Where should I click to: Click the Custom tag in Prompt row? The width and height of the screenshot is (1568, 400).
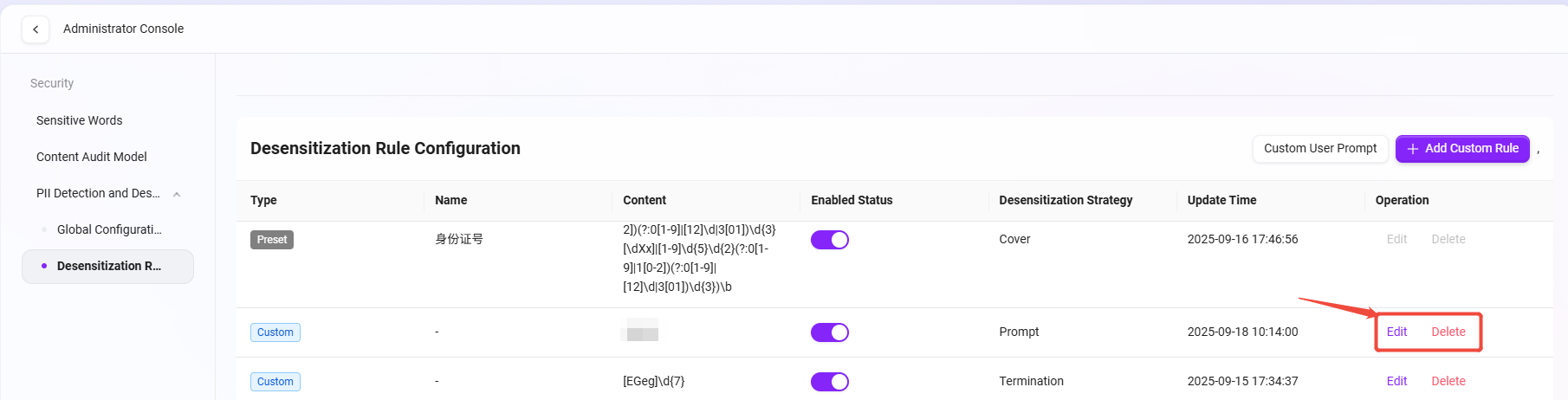tap(275, 332)
